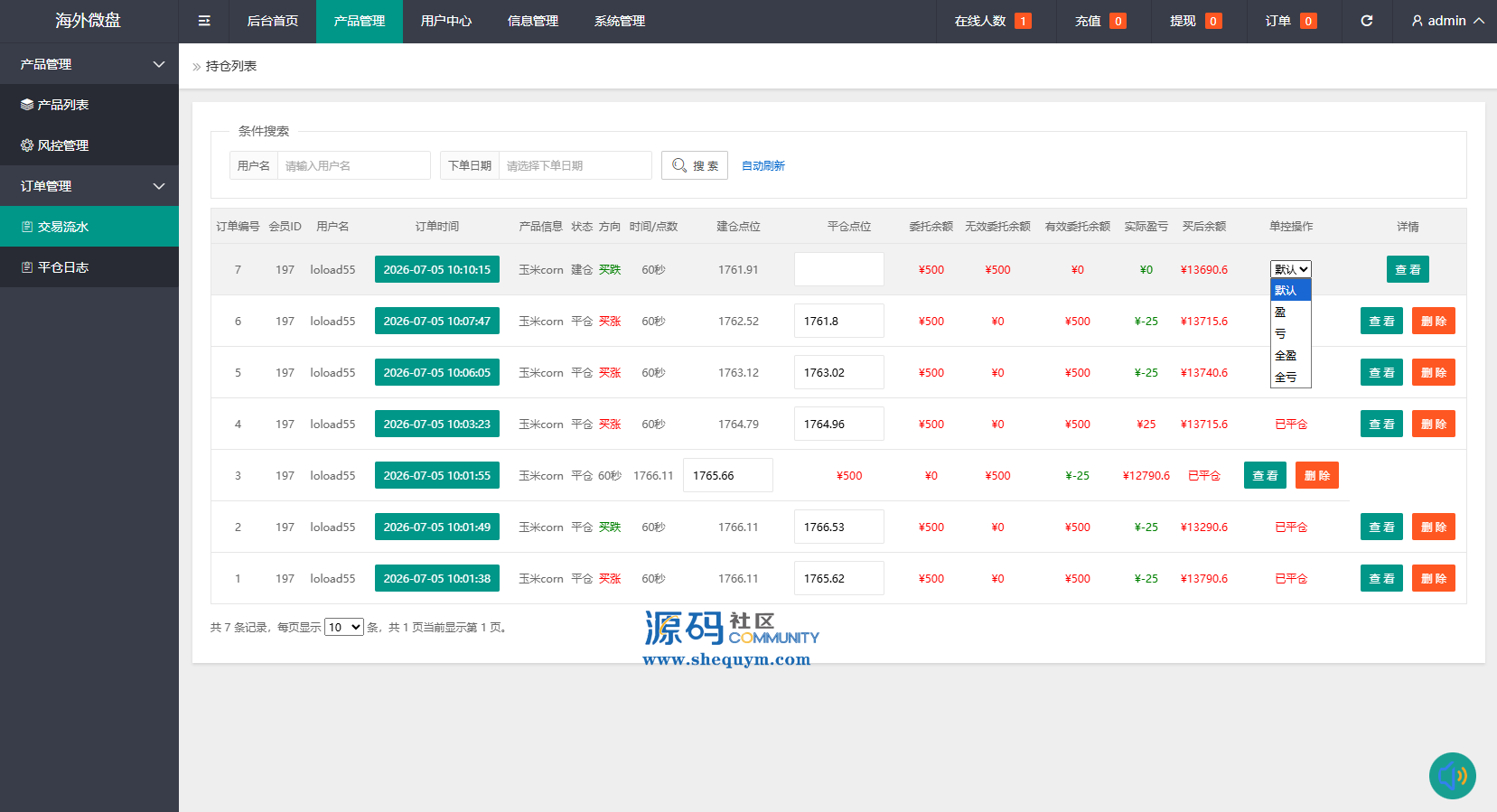Choose 默认 in the open dropdown list
1497x812 pixels.
click(x=1291, y=290)
